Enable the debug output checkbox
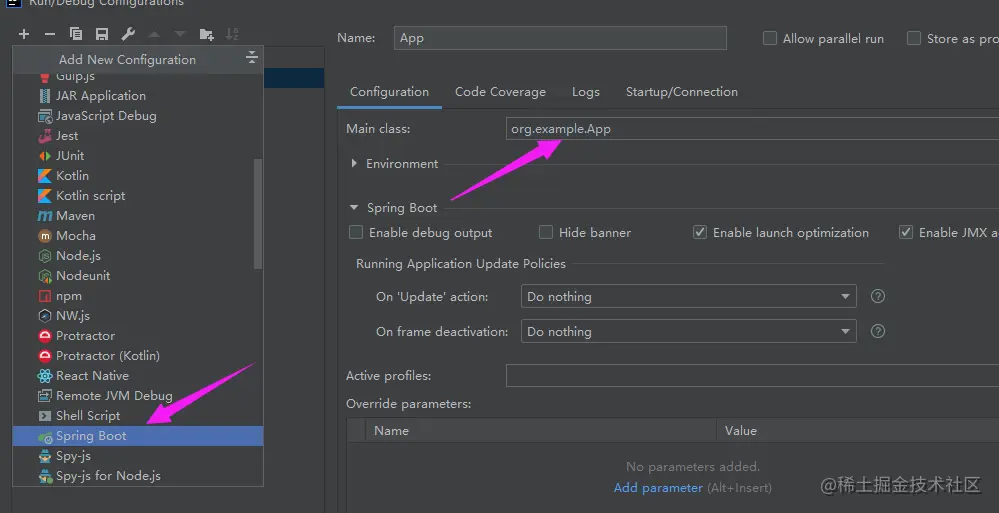This screenshot has height=513, width=999. point(356,232)
